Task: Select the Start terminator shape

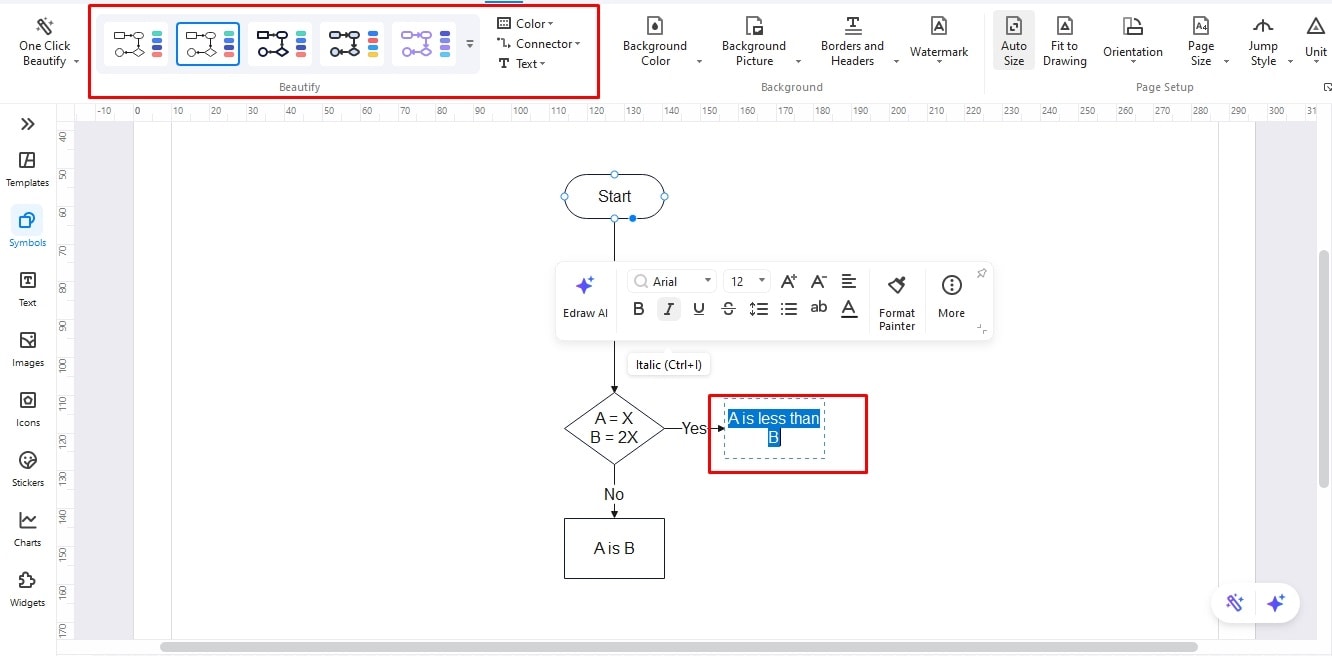Action: (x=614, y=196)
